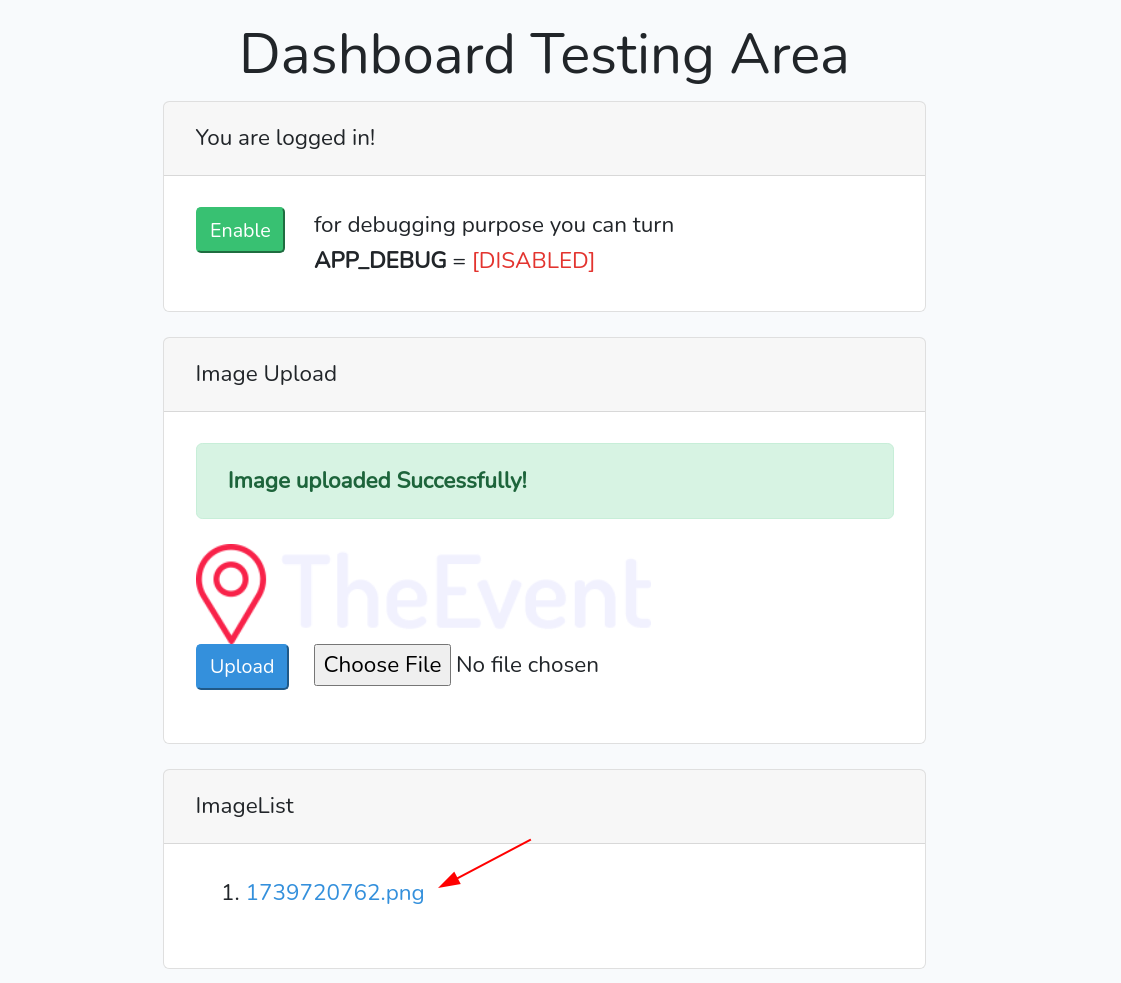Screen dimensions: 1121x983
Task: Click the bold APP_DEBUG label
Action: [380, 261]
